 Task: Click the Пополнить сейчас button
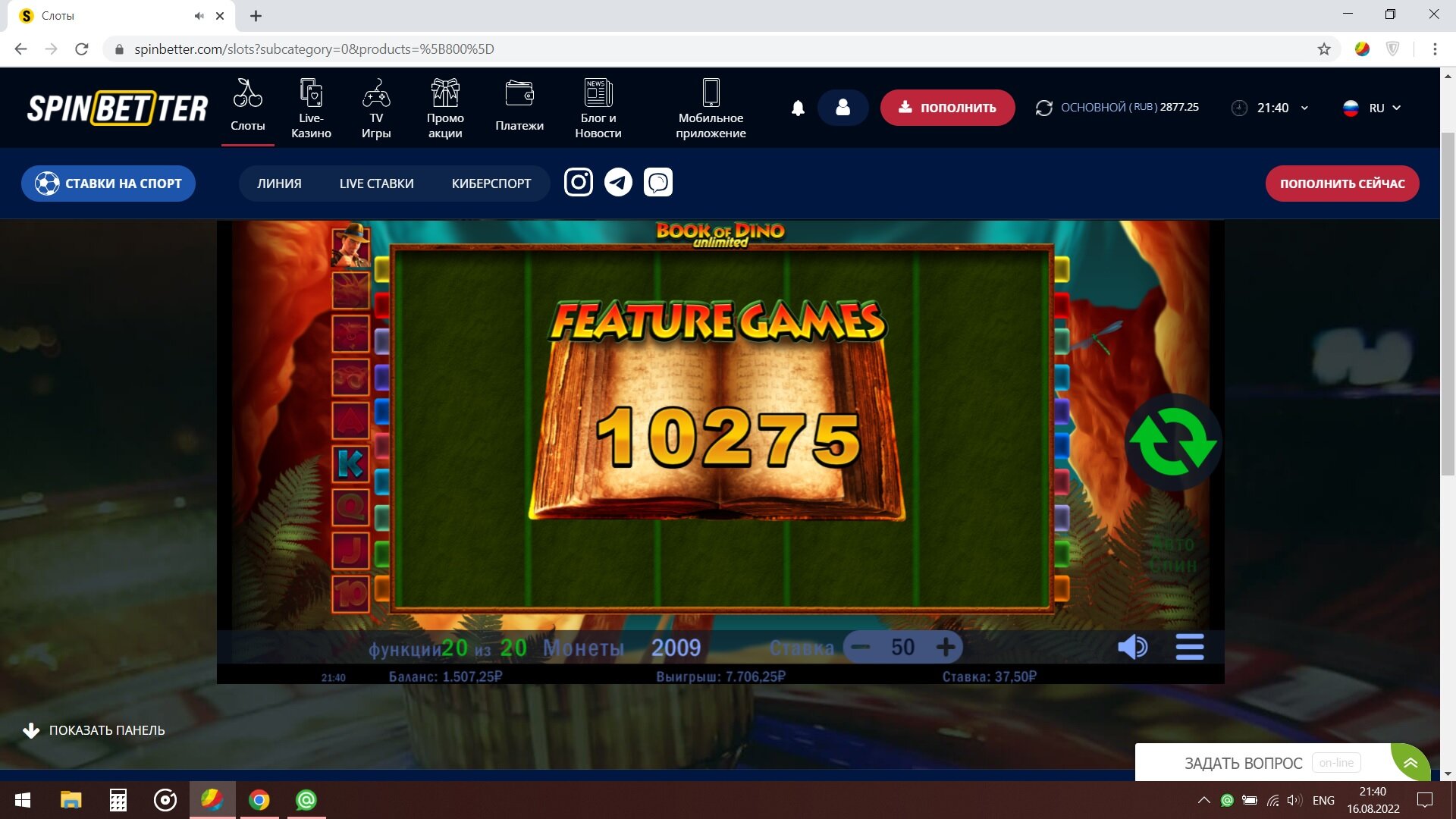1342,184
